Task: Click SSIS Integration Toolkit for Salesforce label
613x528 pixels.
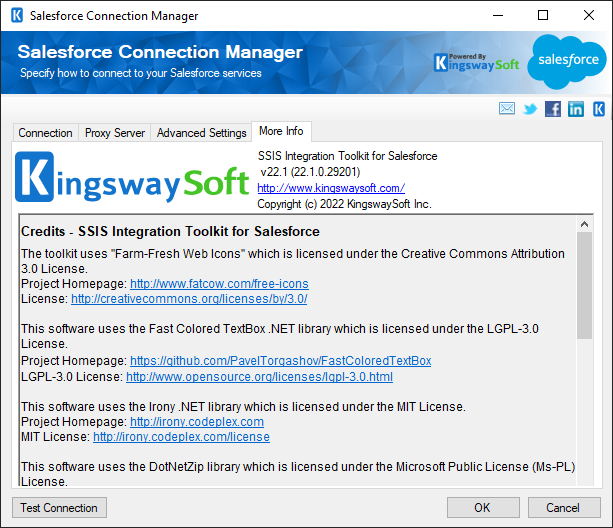Action: click(x=348, y=156)
